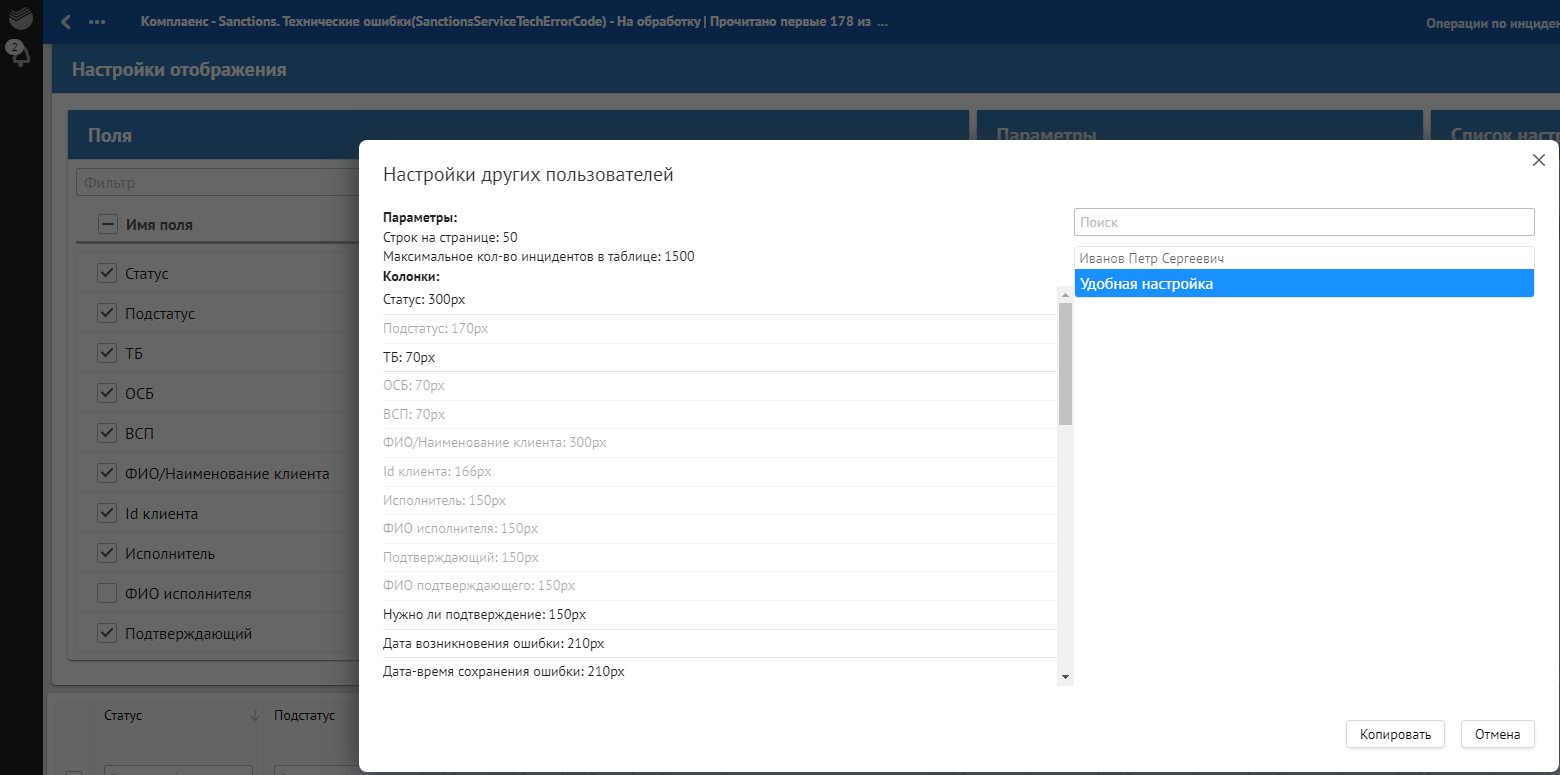Toggle the Имя поля select-all checkbox
The height and width of the screenshot is (775, 1560).
(x=107, y=225)
